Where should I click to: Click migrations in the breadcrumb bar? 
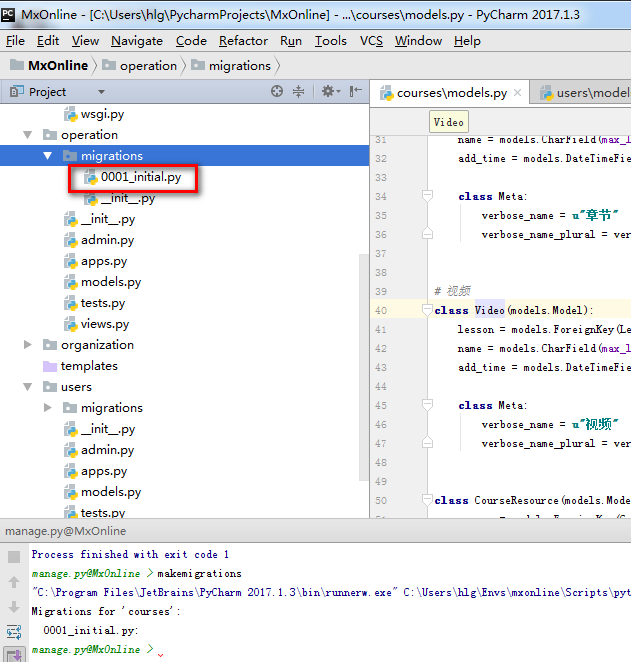pos(231,66)
